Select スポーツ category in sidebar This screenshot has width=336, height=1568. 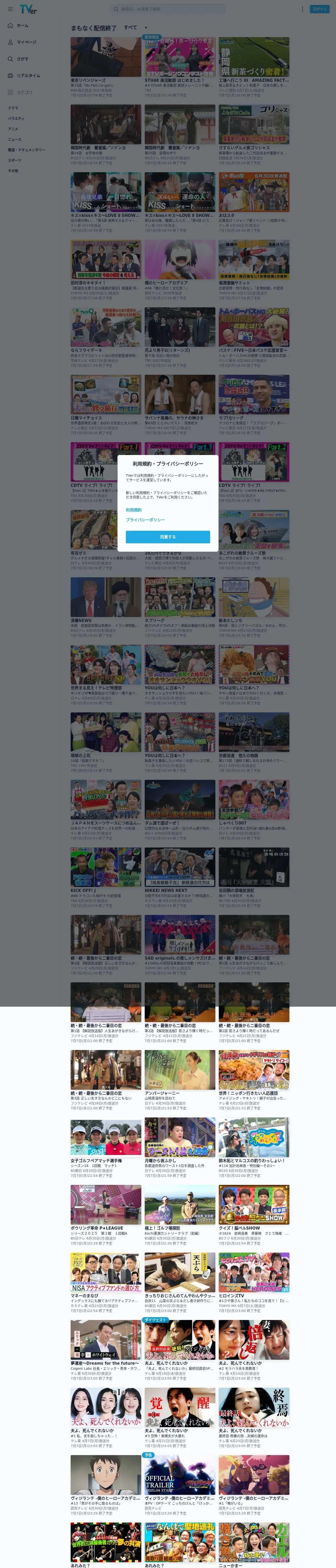(x=14, y=160)
